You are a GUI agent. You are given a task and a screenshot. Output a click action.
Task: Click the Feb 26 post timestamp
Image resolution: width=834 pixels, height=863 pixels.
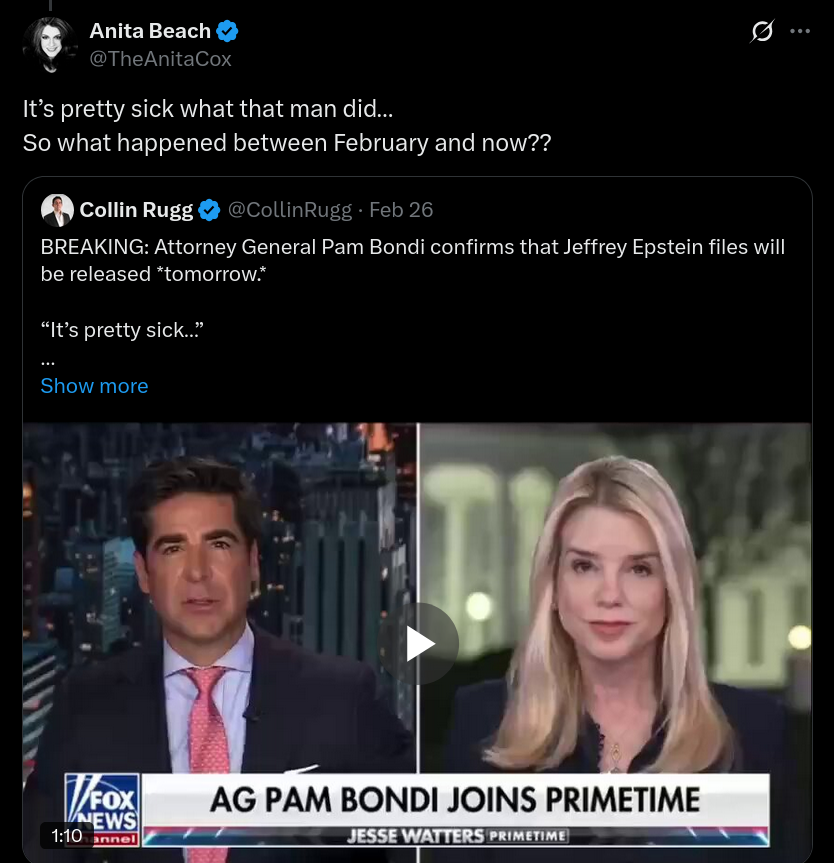click(x=401, y=210)
